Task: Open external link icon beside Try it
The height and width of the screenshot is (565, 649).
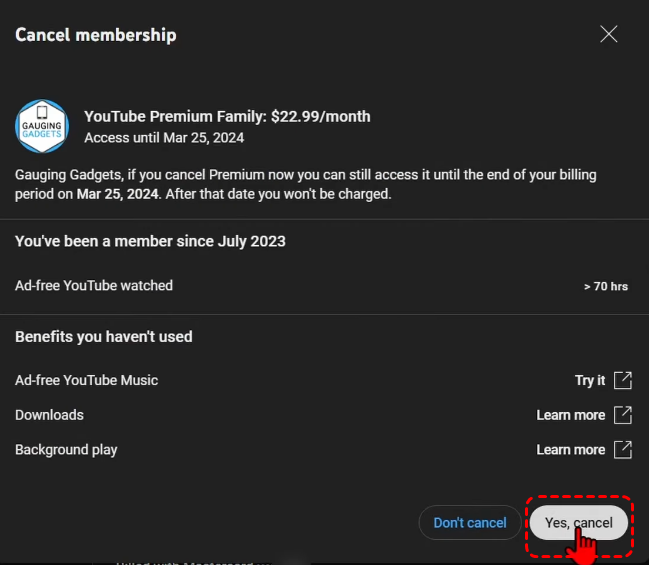Action: 623,380
